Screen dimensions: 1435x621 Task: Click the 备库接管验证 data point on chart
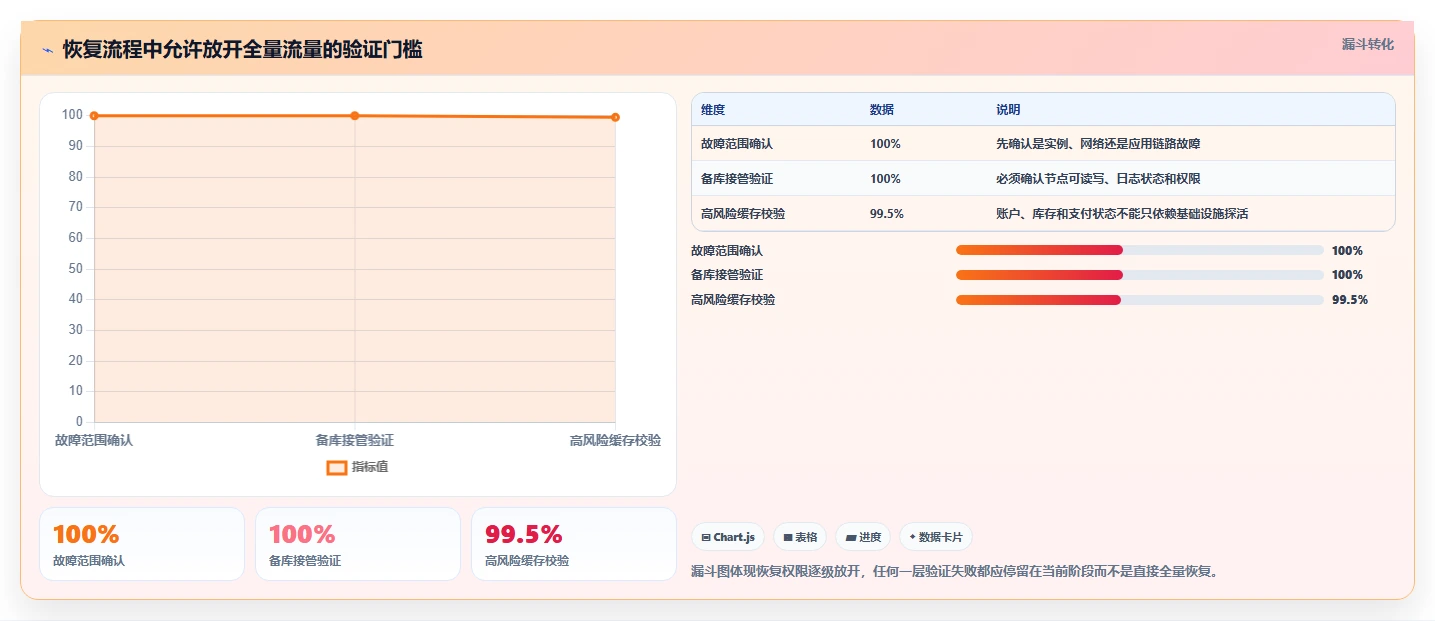[x=355, y=116]
